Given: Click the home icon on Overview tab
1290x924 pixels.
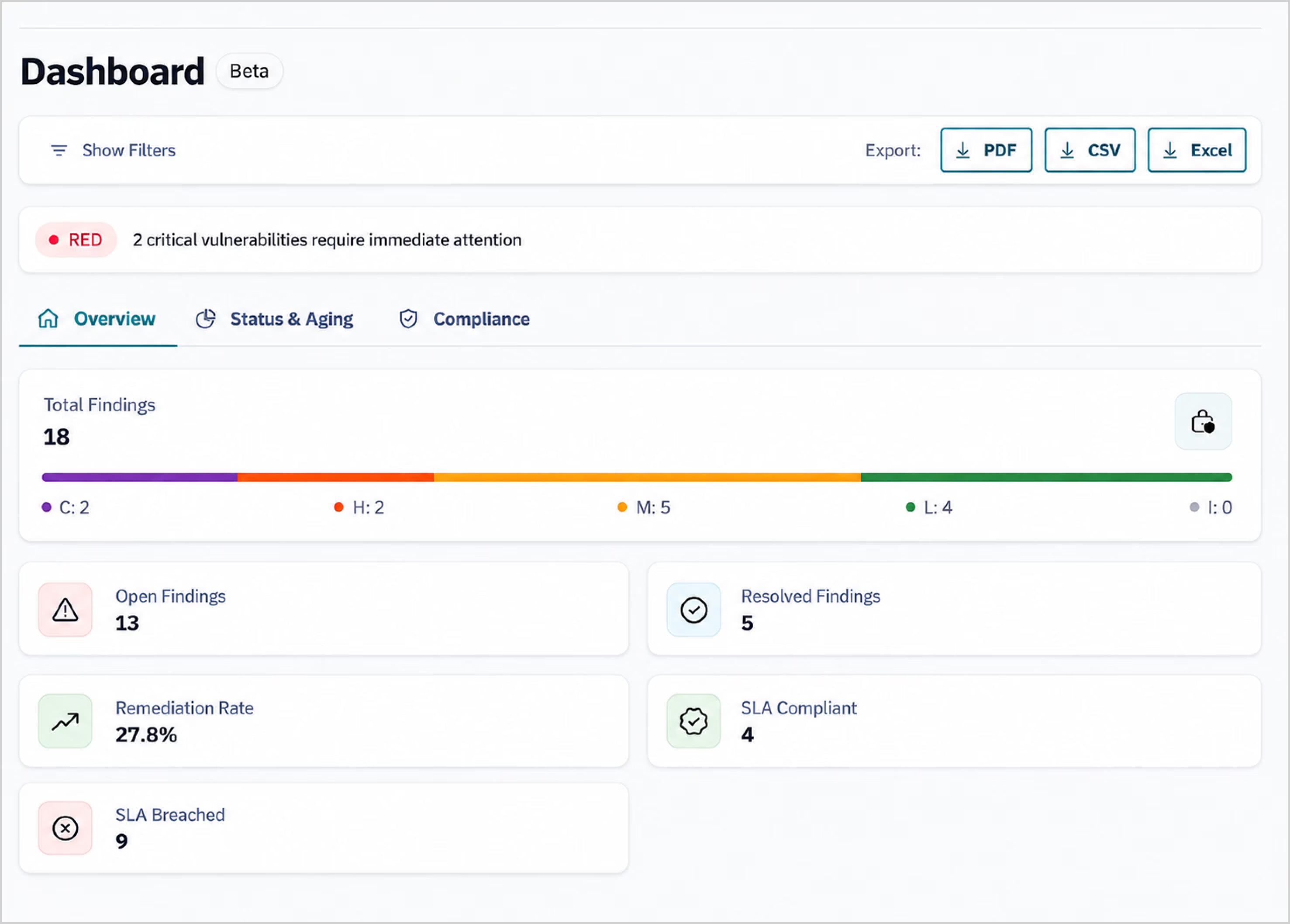Looking at the screenshot, I should (x=48, y=318).
